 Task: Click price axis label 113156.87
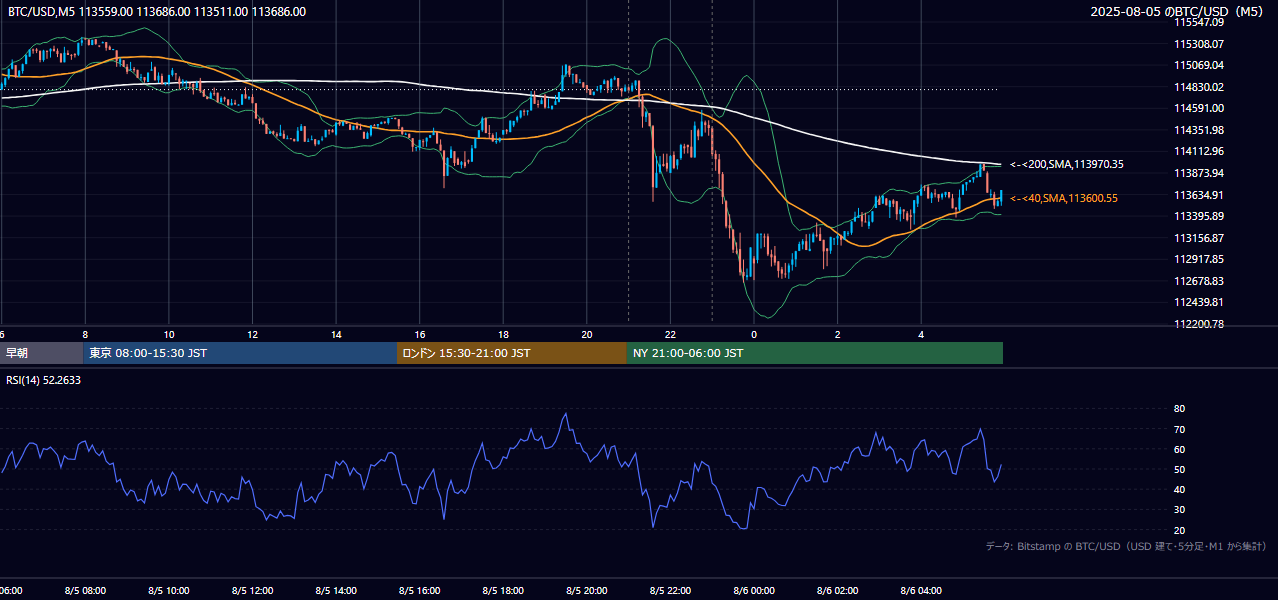click(x=1199, y=238)
